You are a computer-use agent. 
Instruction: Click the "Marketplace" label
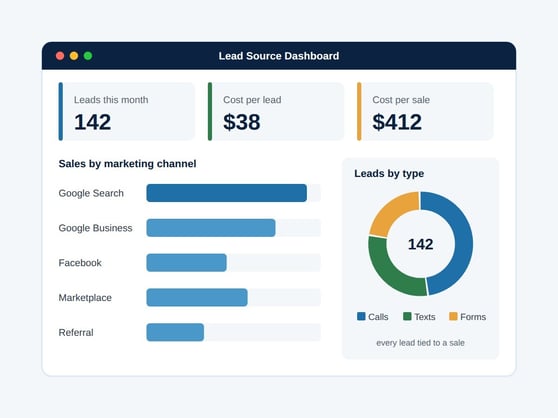(85, 298)
